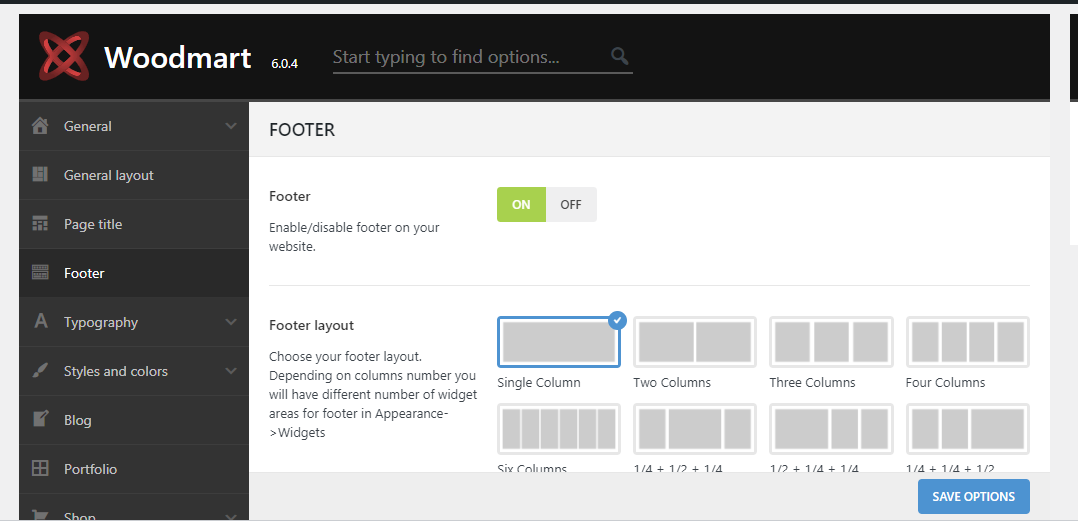
Task: Click the Footer layout label
Action: (x=311, y=325)
